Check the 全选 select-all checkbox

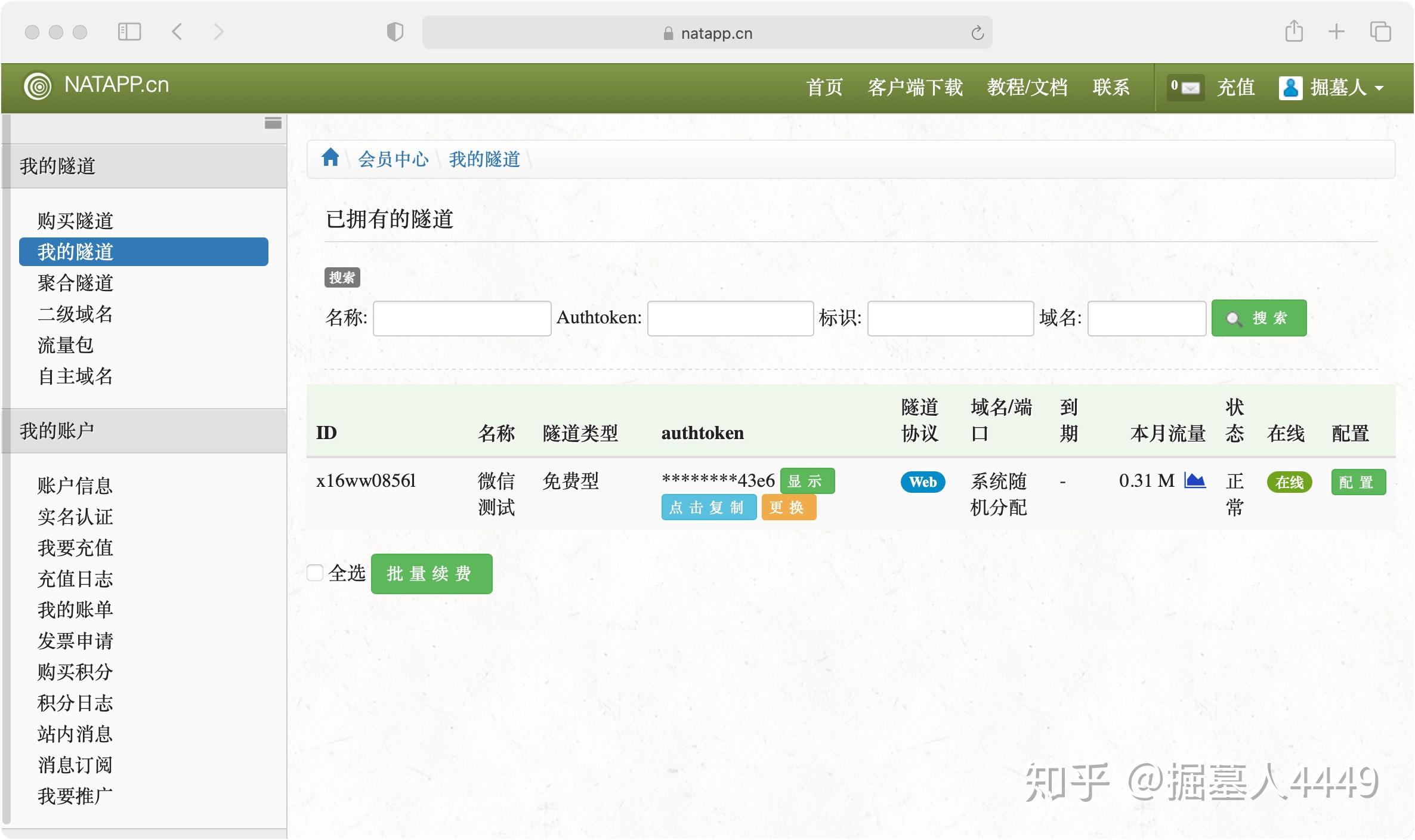pyautogui.click(x=315, y=573)
